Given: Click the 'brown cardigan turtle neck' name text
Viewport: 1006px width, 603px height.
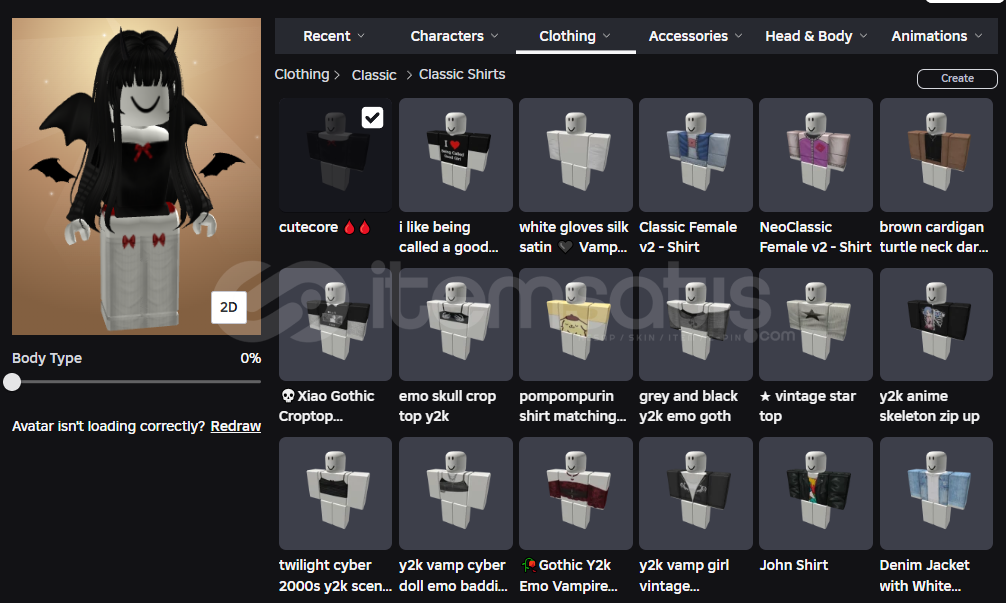Looking at the screenshot, I should (x=934, y=237).
